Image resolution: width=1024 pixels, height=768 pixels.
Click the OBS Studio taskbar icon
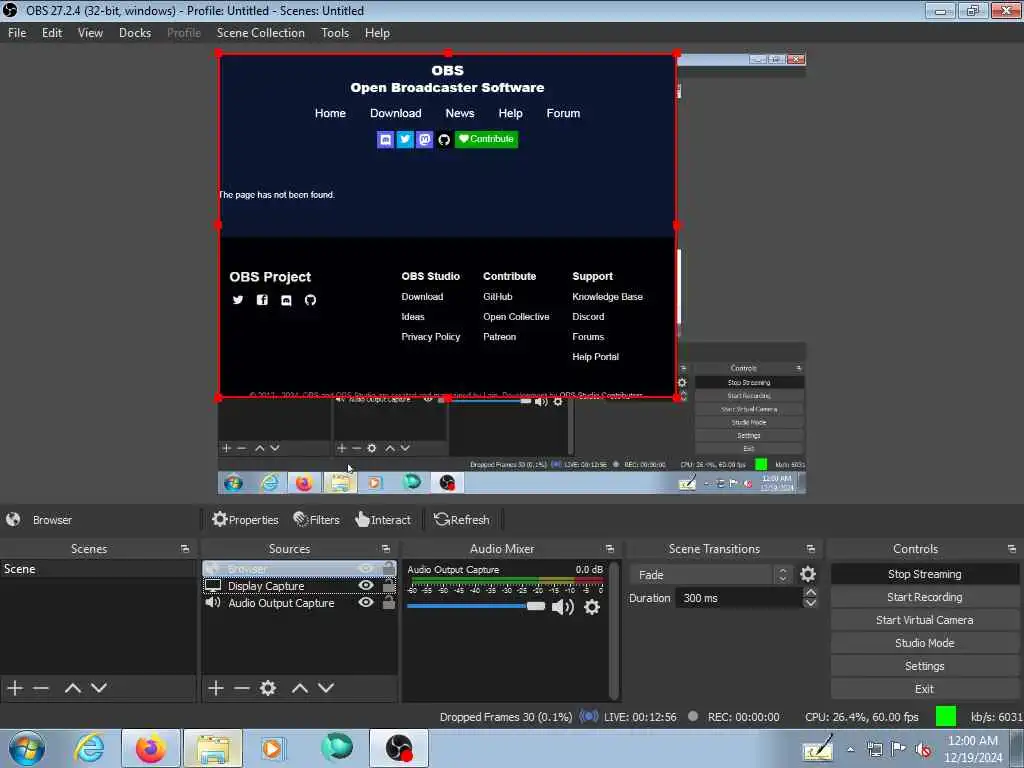coord(399,748)
